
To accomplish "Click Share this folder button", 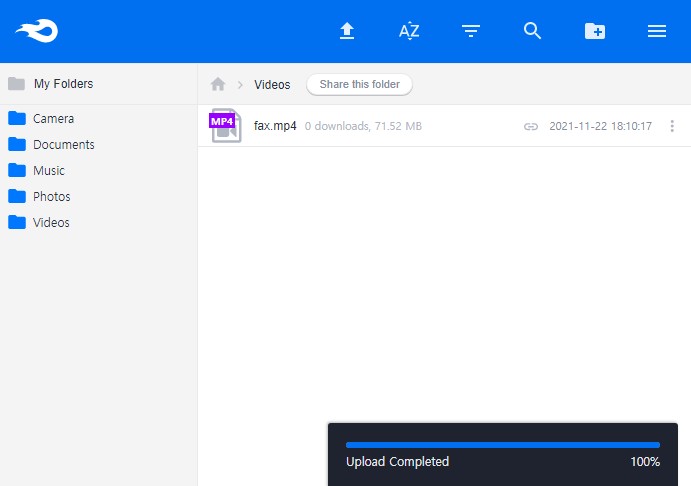I will (359, 84).
